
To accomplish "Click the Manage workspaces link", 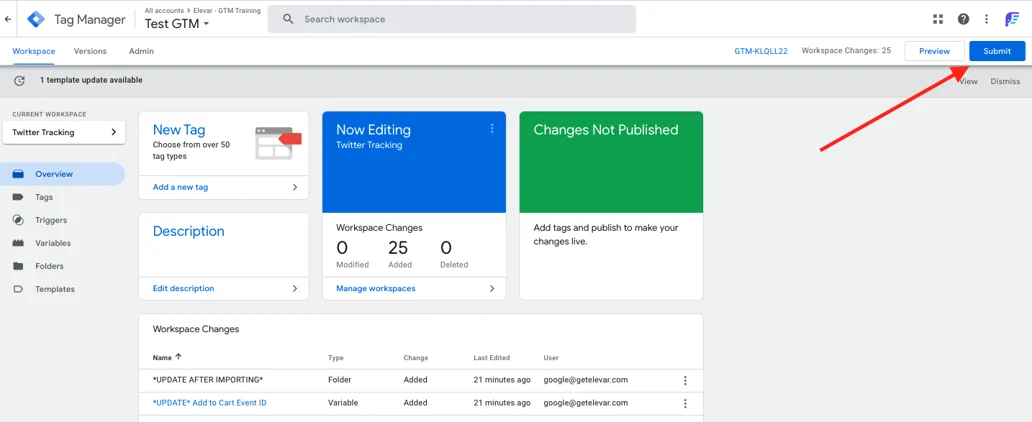I will click(376, 288).
